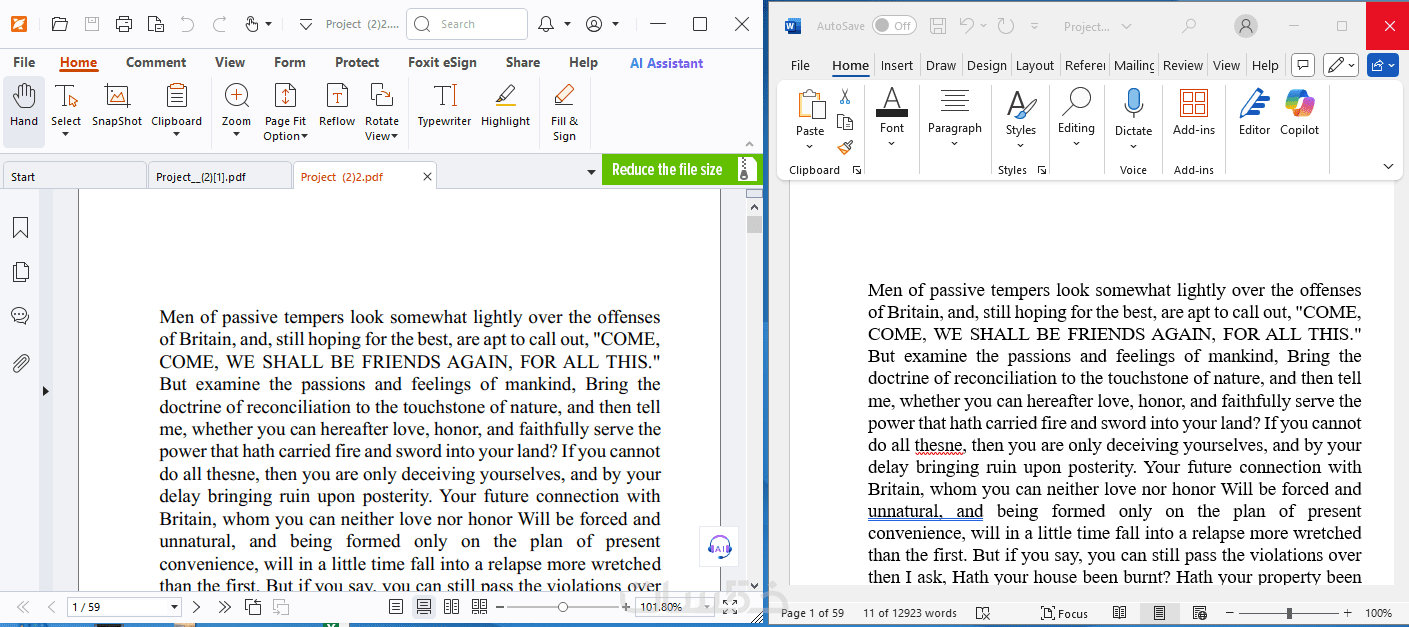This screenshot has width=1409, height=627.
Task: Switch Foxit to continuous facing view
Action: point(480,607)
